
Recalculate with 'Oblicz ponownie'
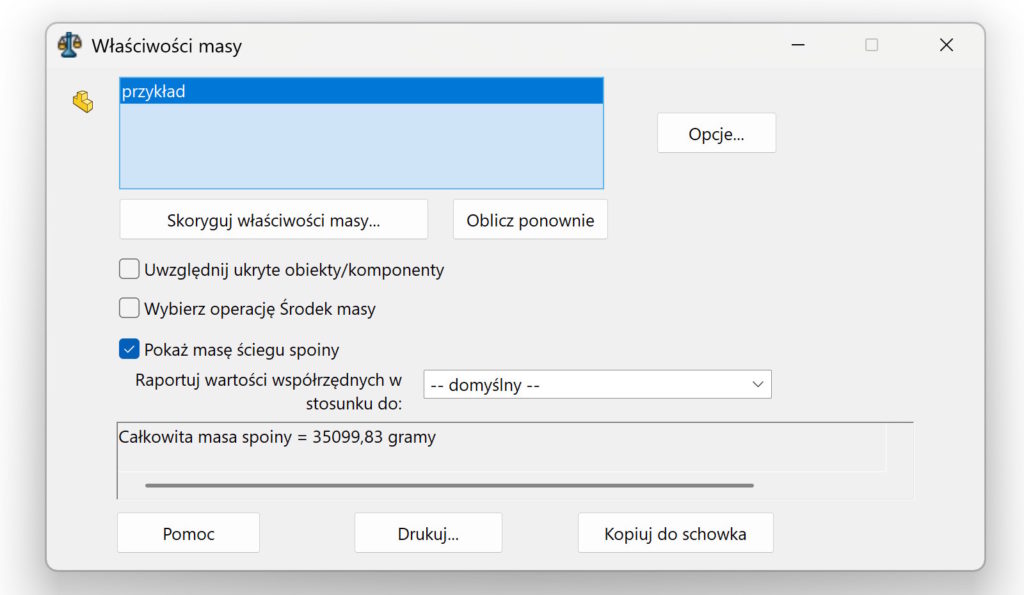530,220
